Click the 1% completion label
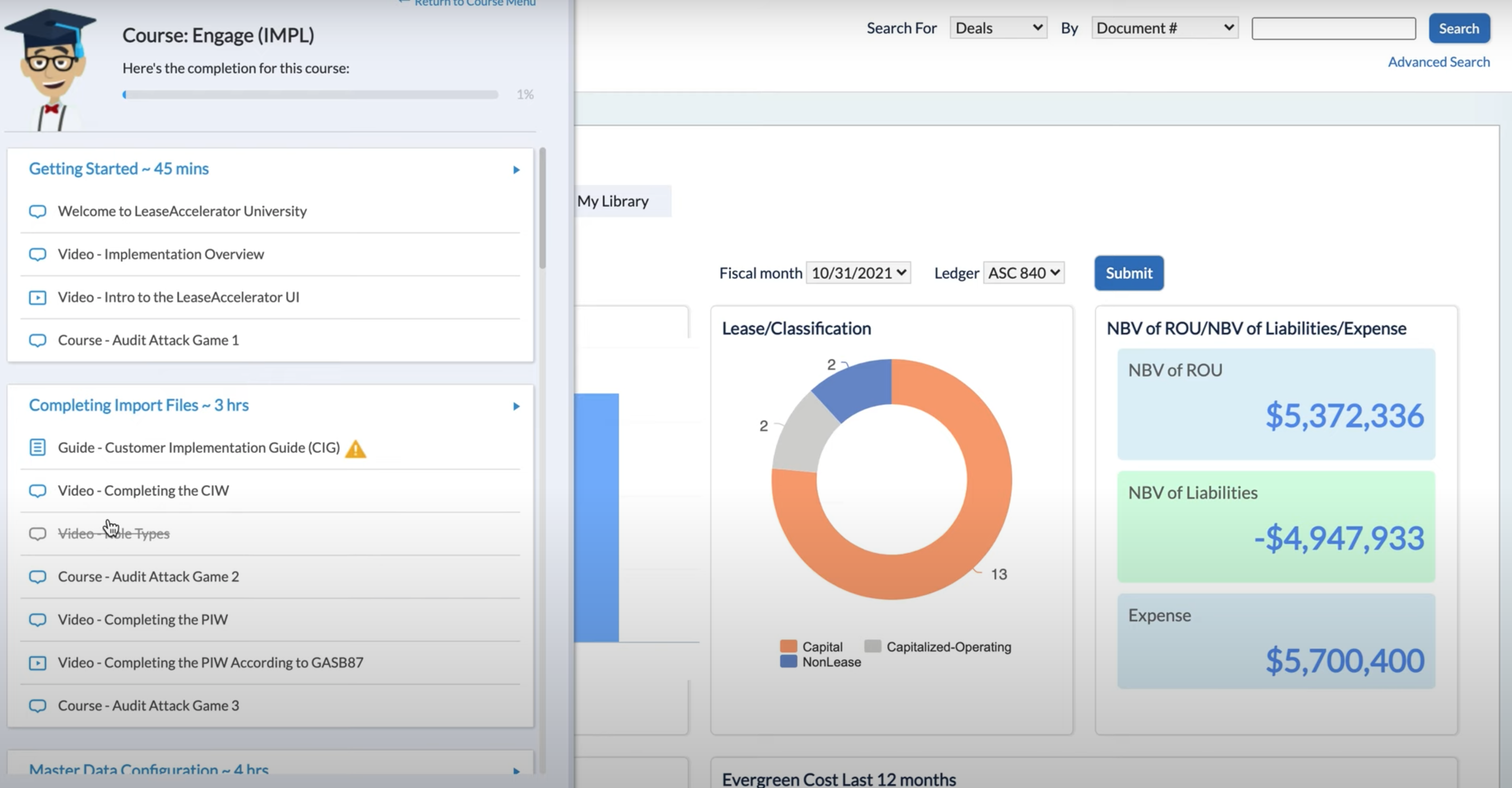 click(x=525, y=95)
